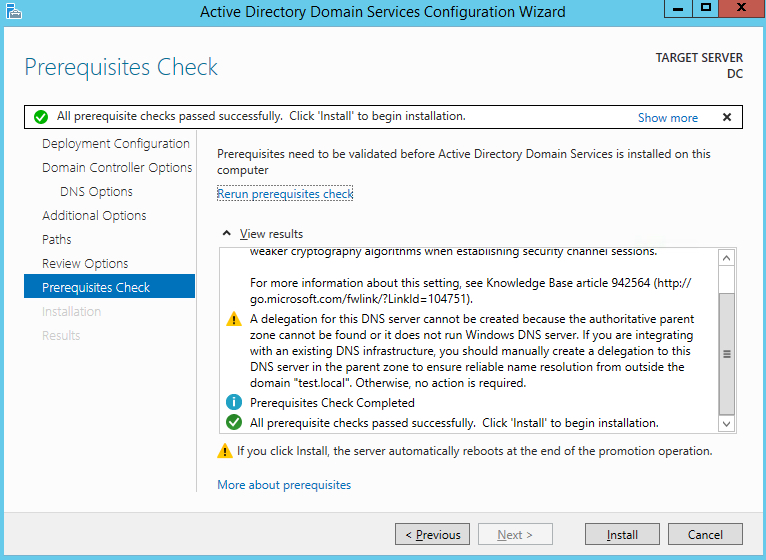Switch to Additional Options step
The width and height of the screenshot is (766, 560).
pos(94,215)
